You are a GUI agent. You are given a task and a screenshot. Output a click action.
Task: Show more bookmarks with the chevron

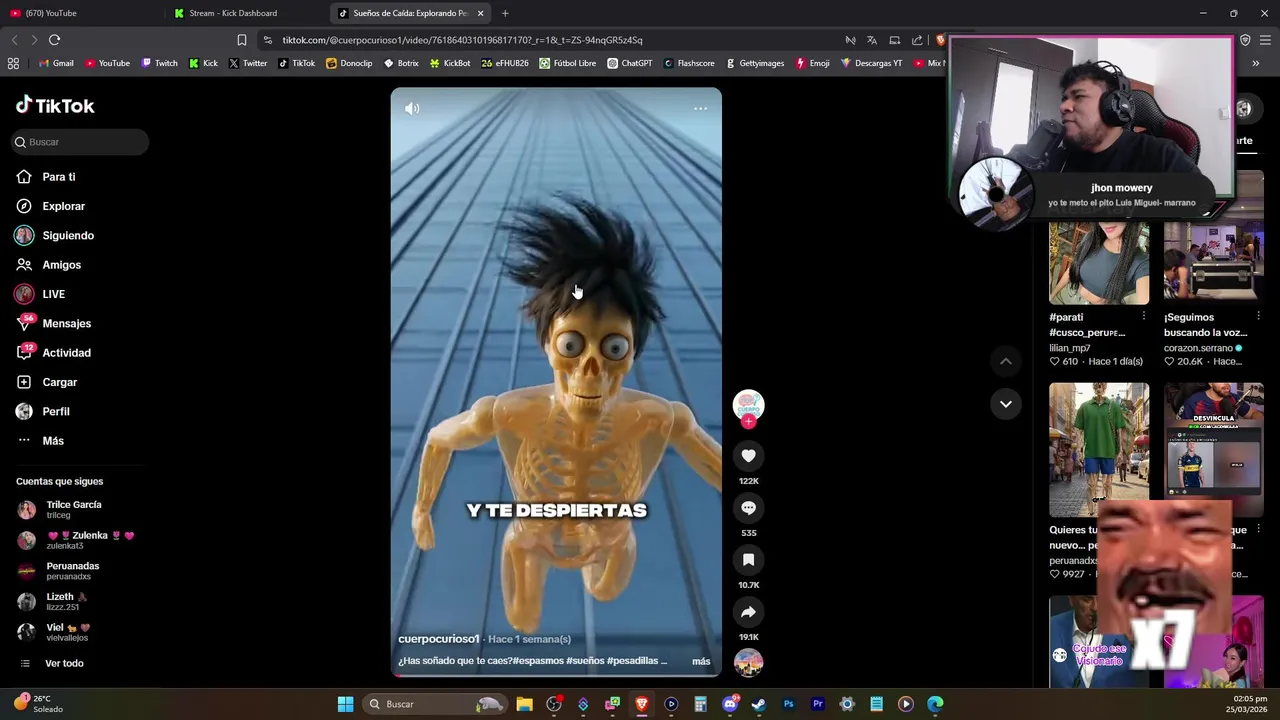pos(1255,63)
